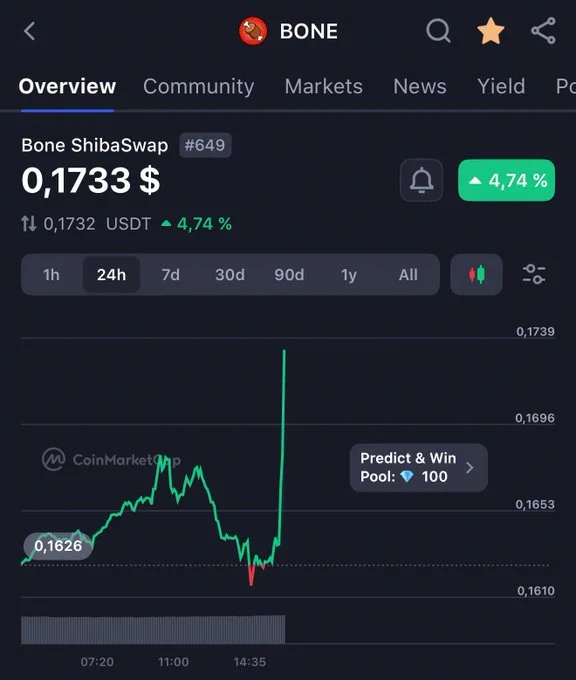576x680 pixels.
Task: Select the 1h chart range
Action: point(51,275)
